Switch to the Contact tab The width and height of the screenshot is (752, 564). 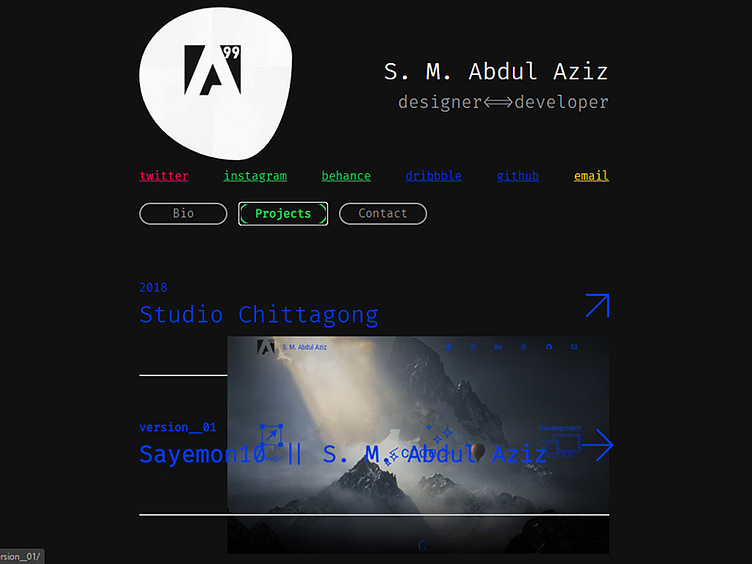point(383,213)
